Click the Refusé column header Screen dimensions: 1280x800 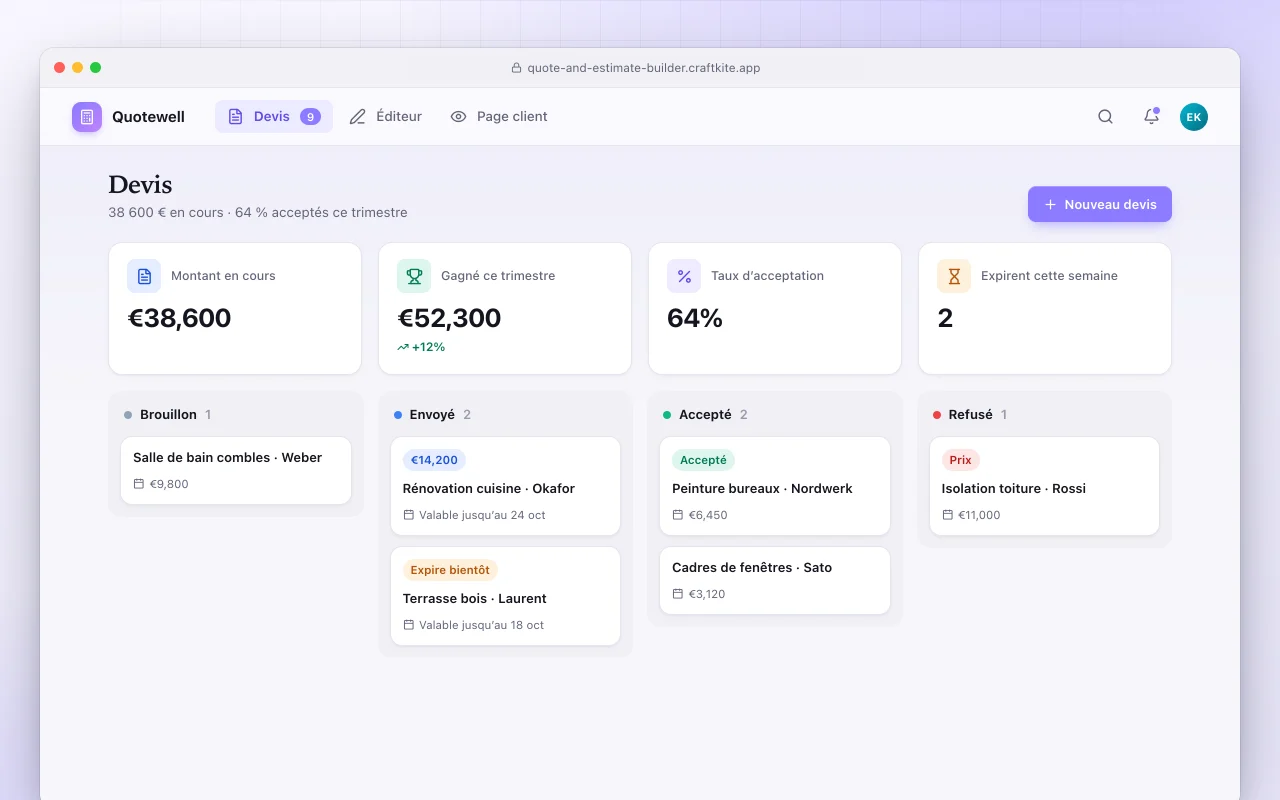pyautogui.click(x=970, y=414)
